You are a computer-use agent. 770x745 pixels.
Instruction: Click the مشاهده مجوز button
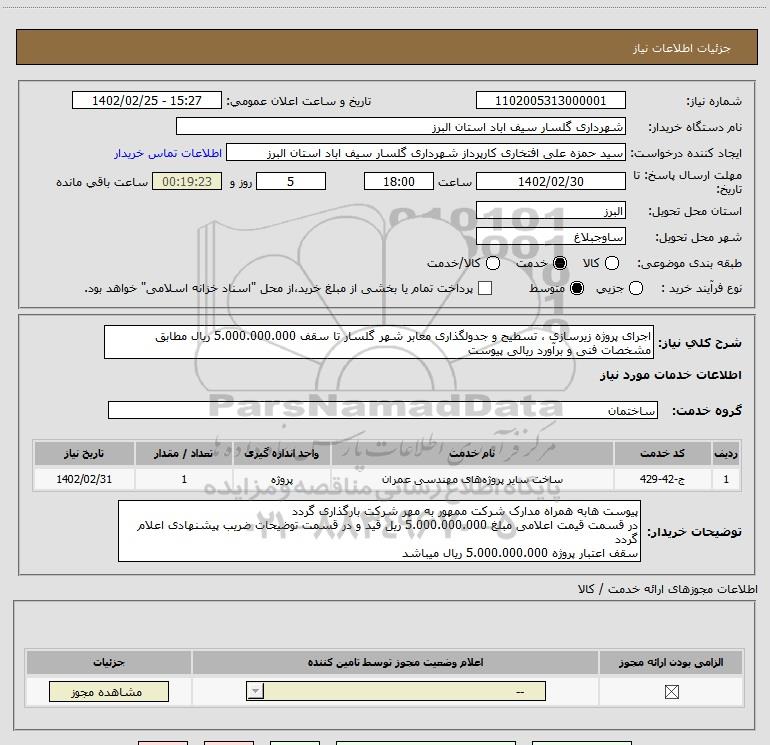[109, 691]
